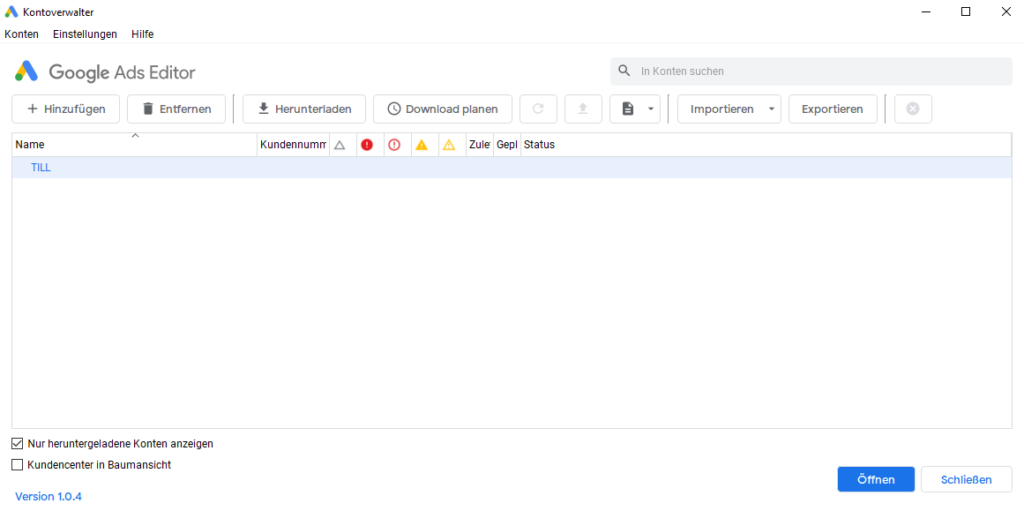Click the upload arrow toolbar icon
Viewport: 1024px width, 511px height.
(x=583, y=109)
